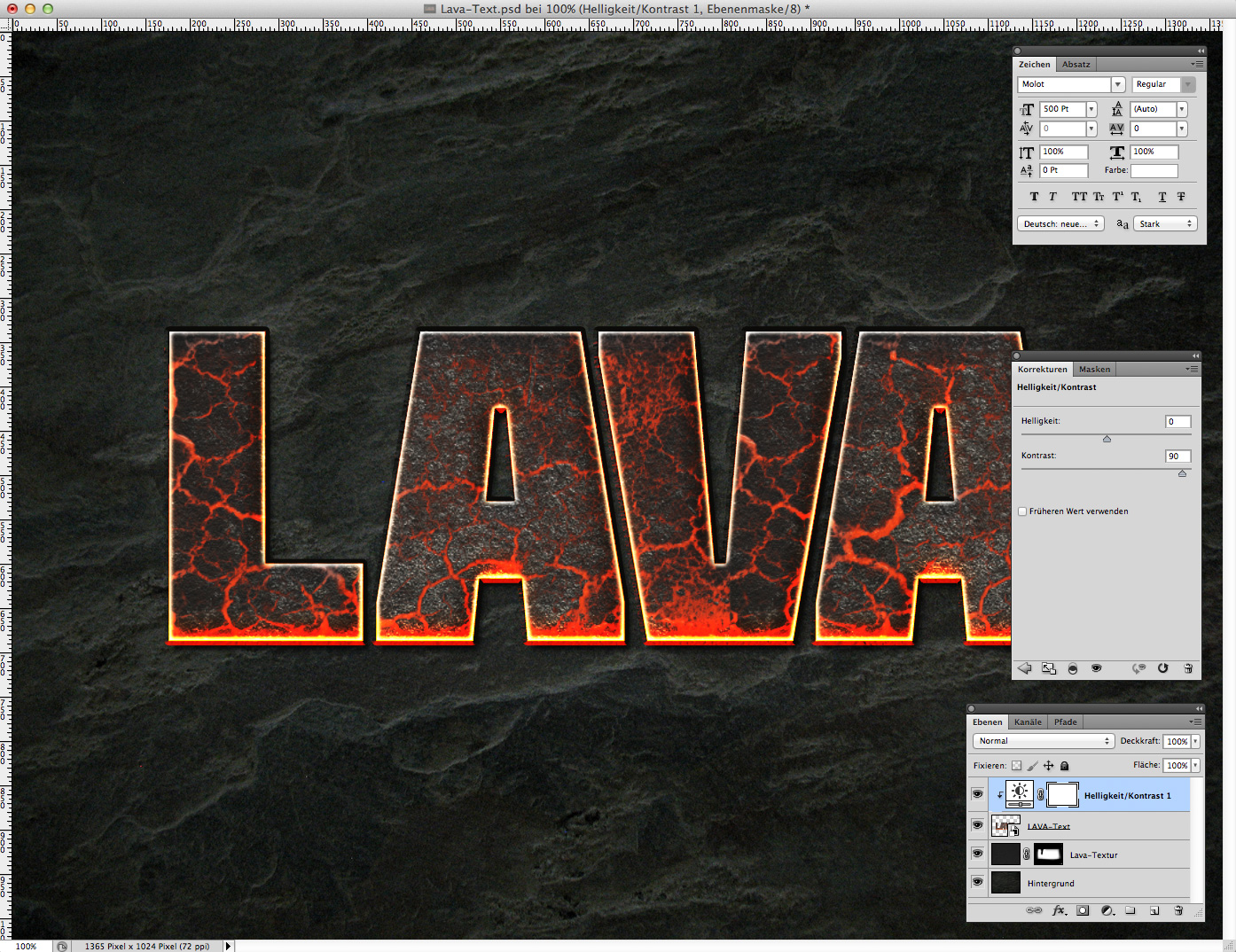
Task: Click the faux bold (T) icon
Action: (1034, 196)
